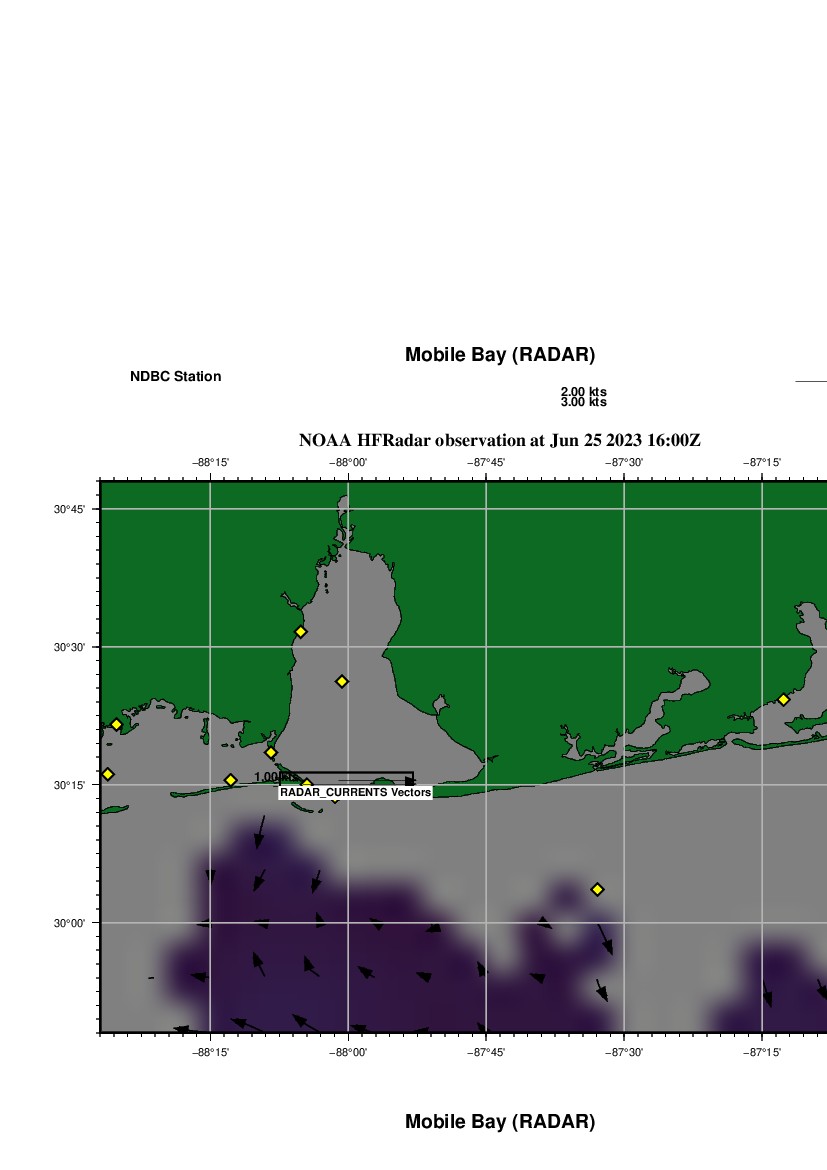Click the station diamond on the green land at far west
The width and height of the screenshot is (827, 1170).
click(x=116, y=724)
